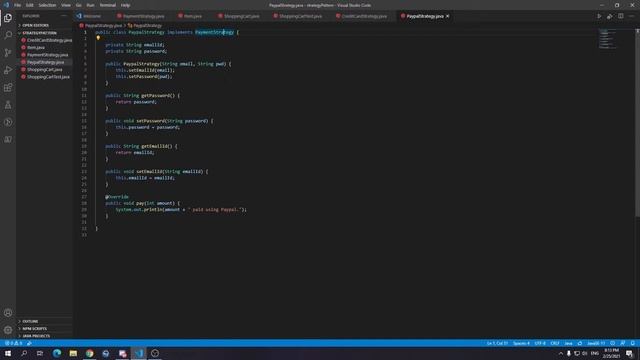The height and width of the screenshot is (360, 640).
Task: Switch to the PaymentStrategy.java tab
Action: pyautogui.click(x=143, y=16)
